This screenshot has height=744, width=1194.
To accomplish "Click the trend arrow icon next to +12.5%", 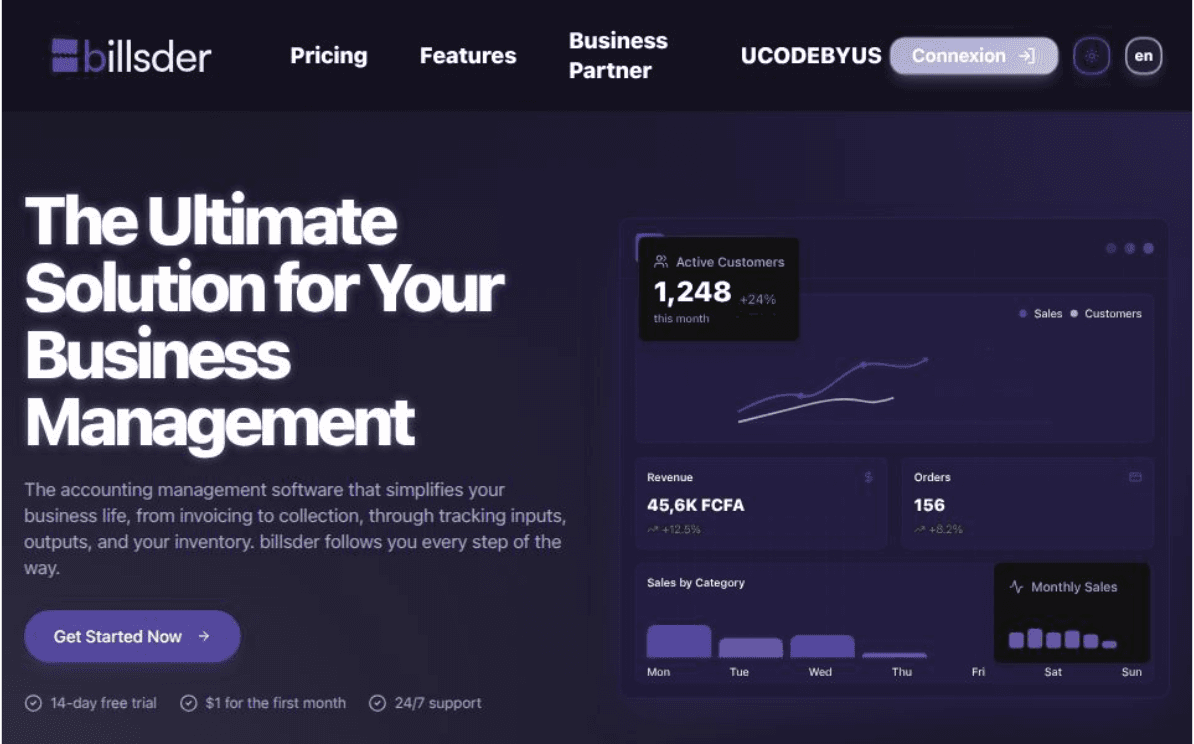I will point(653,528).
